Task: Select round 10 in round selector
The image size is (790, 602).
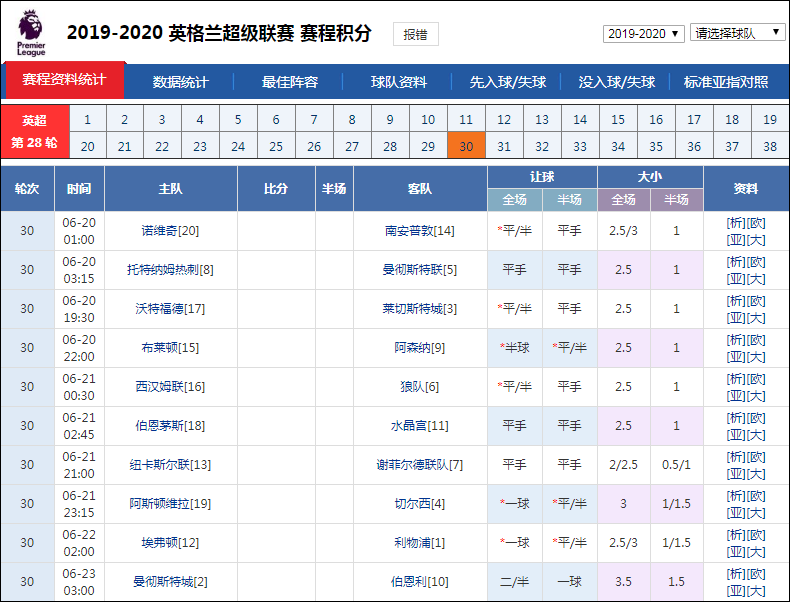Action: pyautogui.click(x=428, y=119)
